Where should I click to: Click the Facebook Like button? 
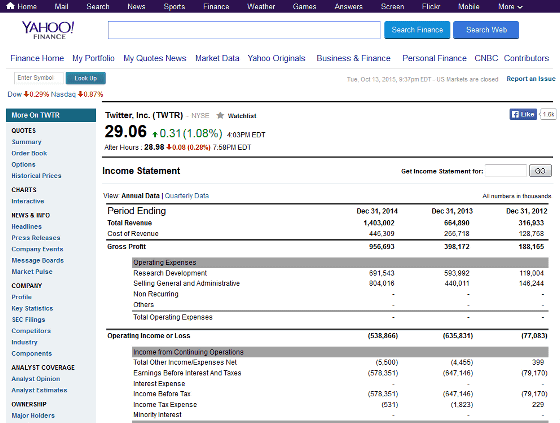[x=523, y=114]
